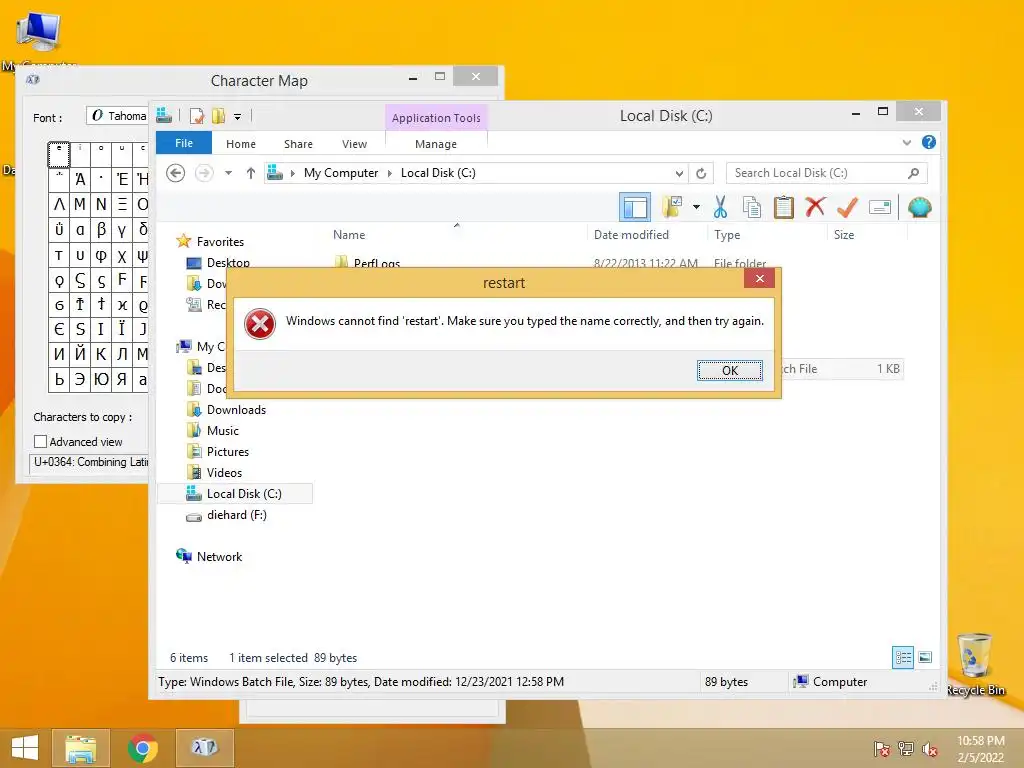Toggle the navigation pane toolbar icon
The image size is (1024, 768).
pyautogui.click(x=634, y=208)
